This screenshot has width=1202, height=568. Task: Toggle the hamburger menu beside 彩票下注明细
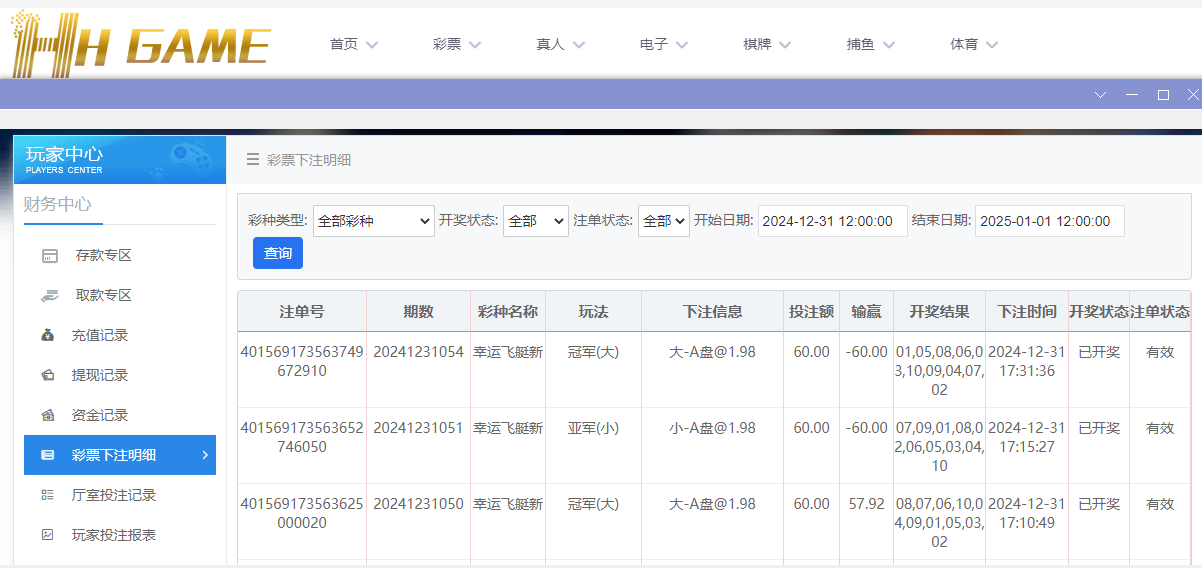pos(253,159)
